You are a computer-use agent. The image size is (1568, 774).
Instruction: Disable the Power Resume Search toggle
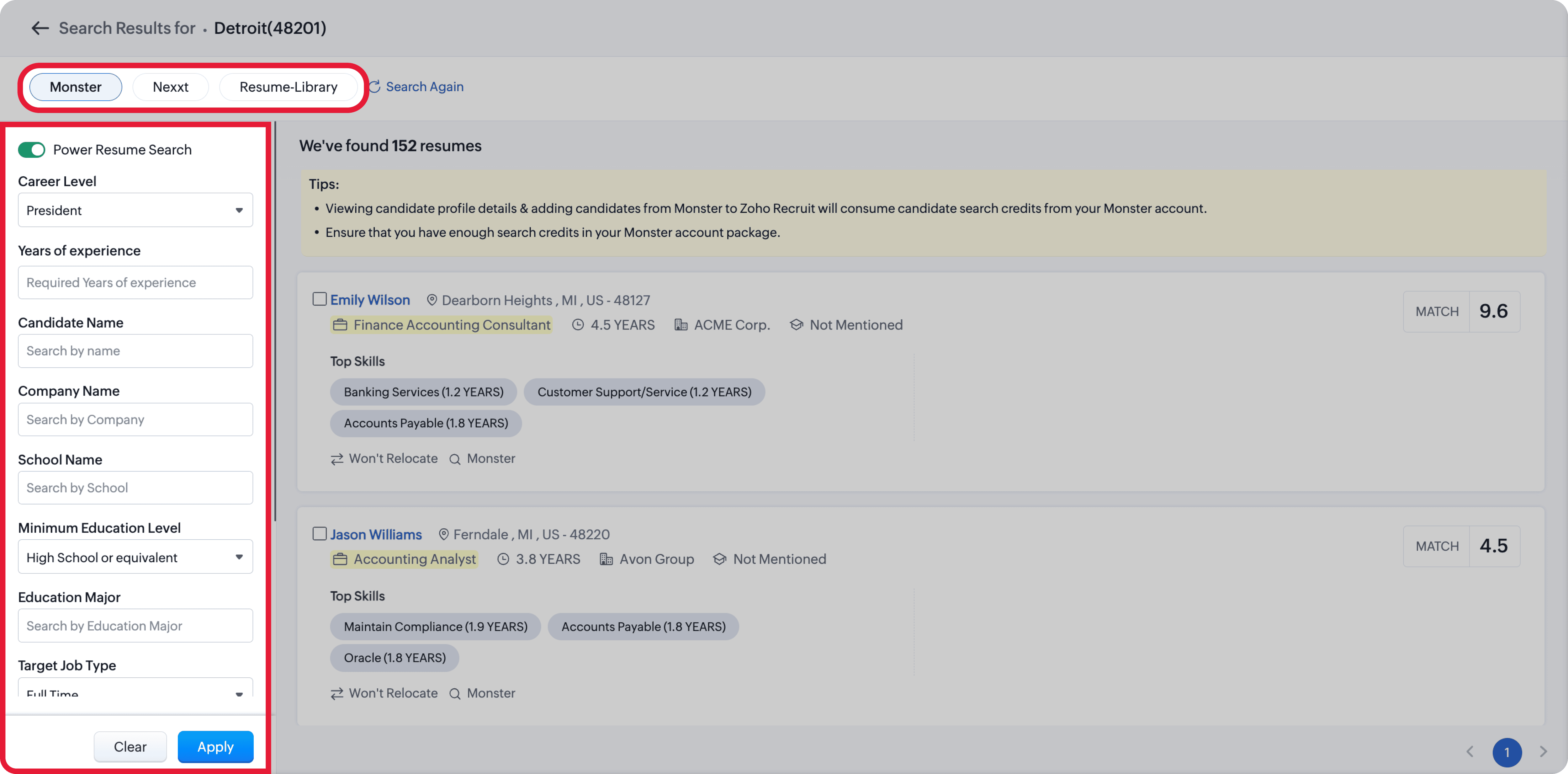(x=32, y=150)
